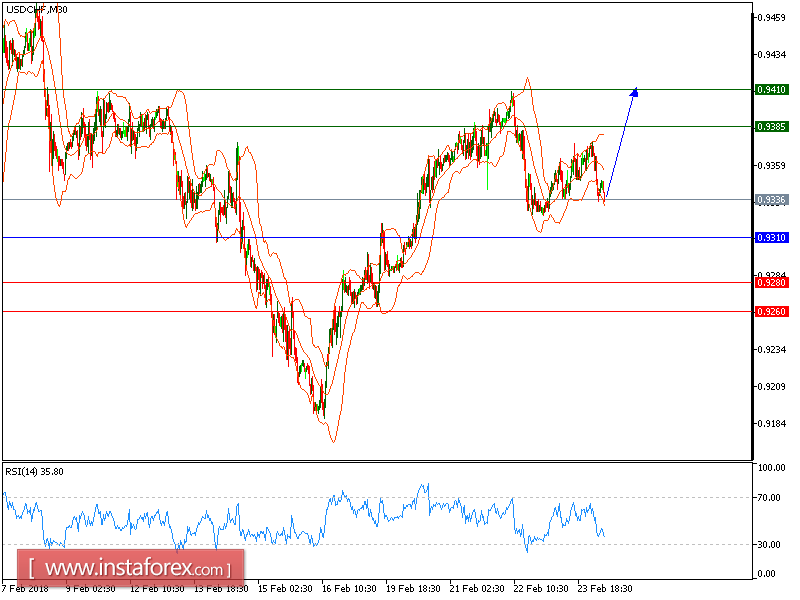Click the 19 Feb 18:30 time label
Viewport: 800px width, 600px height.
click(413, 589)
